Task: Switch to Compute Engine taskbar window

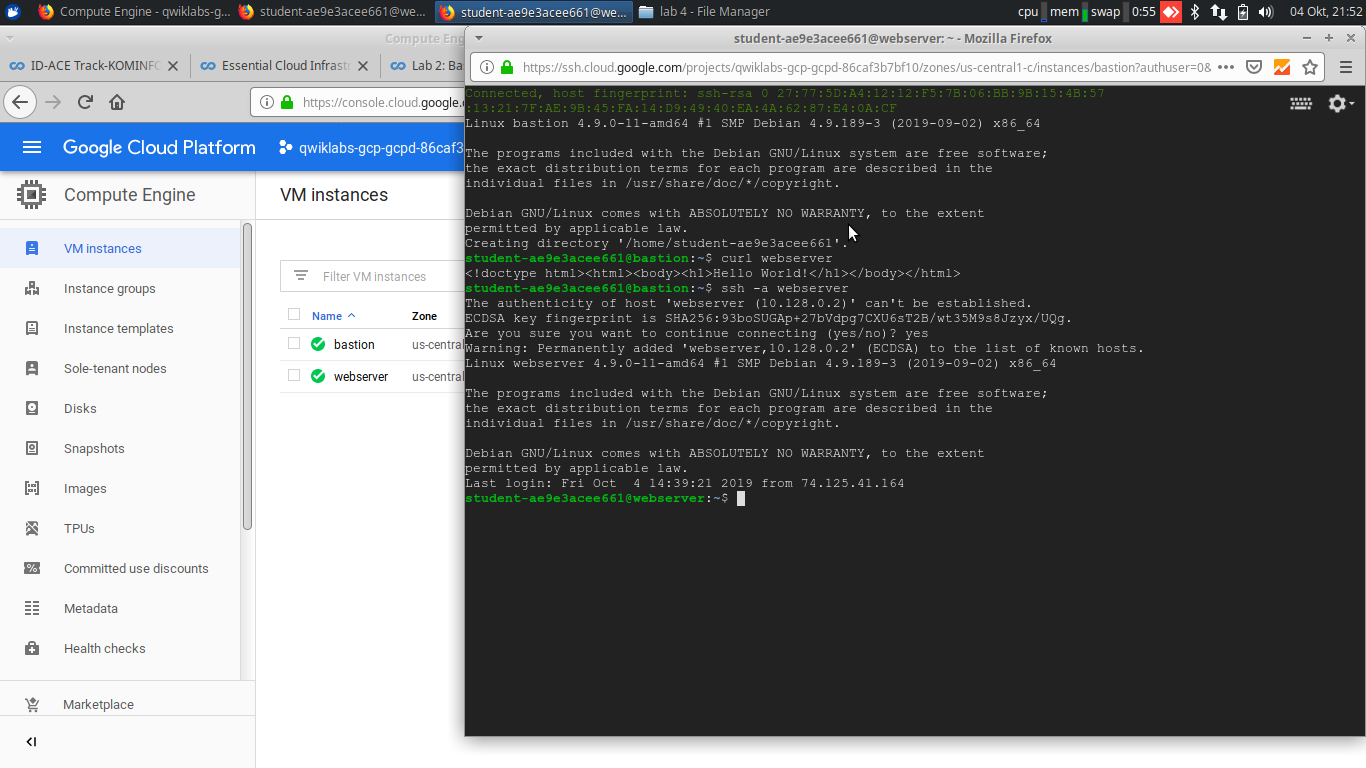Action: click(134, 12)
